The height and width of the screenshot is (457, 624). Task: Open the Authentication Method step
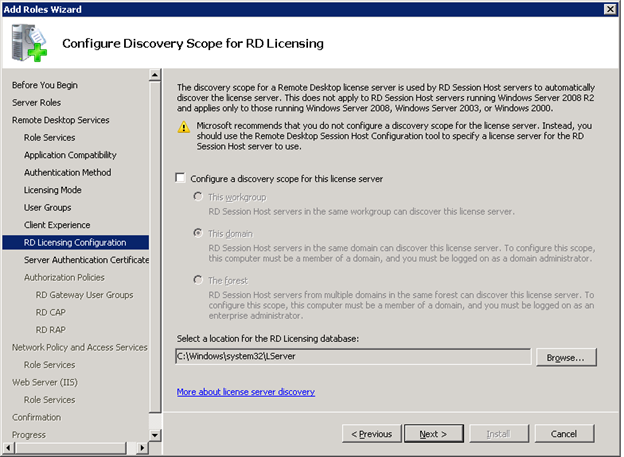[67, 172]
